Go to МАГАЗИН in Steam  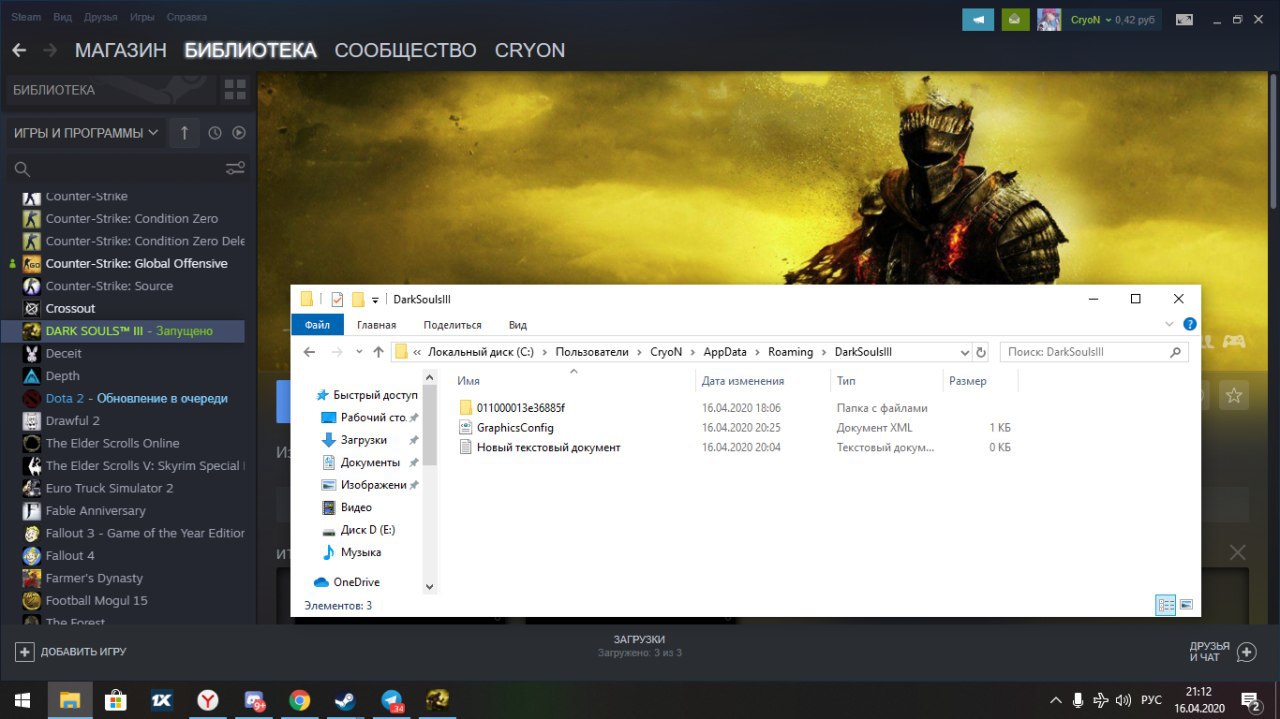pyautogui.click(x=120, y=50)
